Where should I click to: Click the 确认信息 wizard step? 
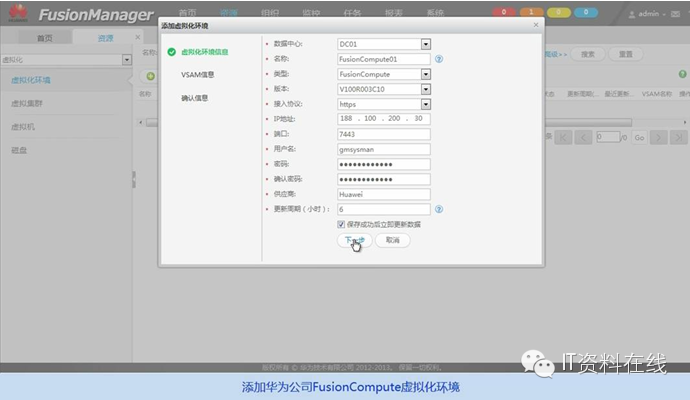click(195, 98)
